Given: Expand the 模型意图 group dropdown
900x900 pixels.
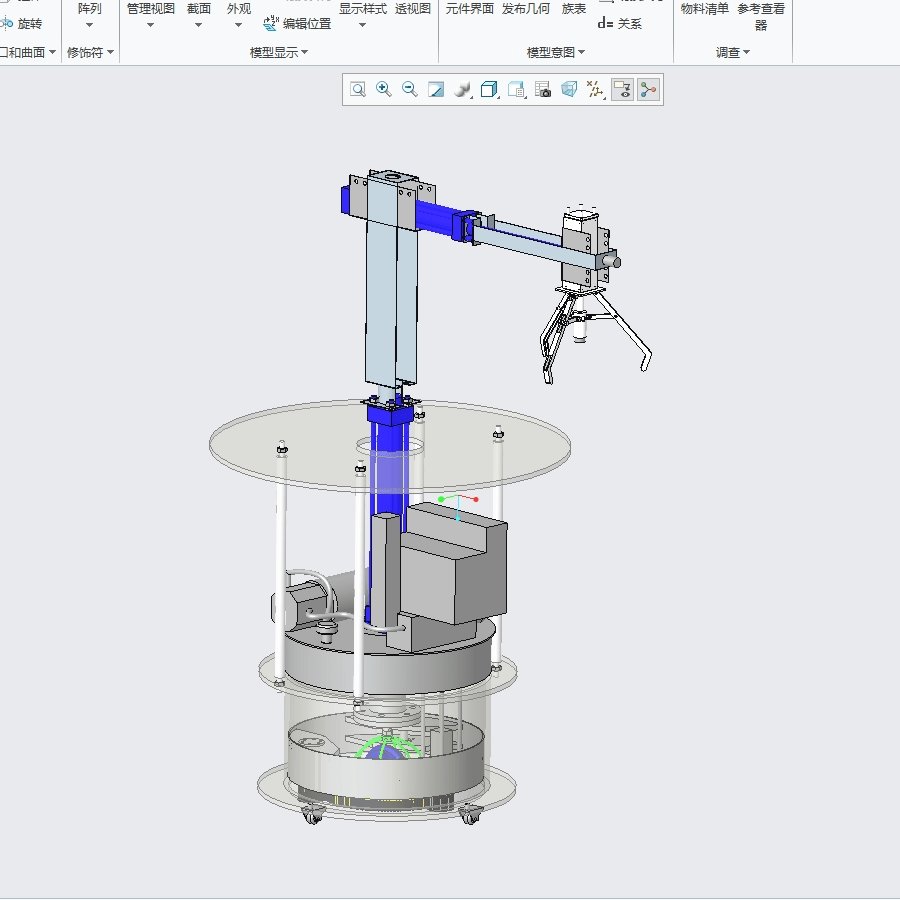Looking at the screenshot, I should click(556, 53).
